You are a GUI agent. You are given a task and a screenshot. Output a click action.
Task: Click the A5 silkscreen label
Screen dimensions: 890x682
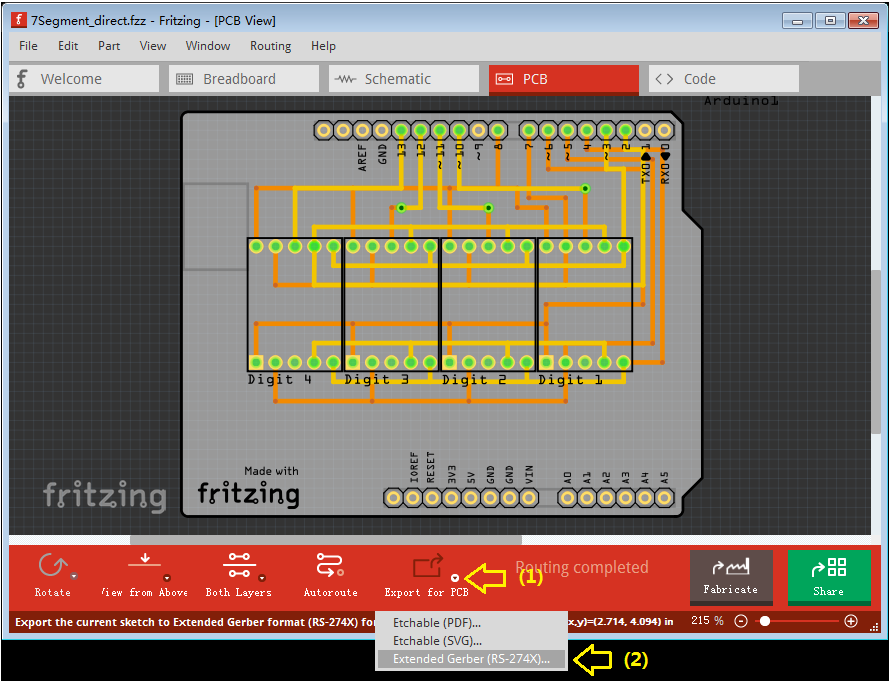(664, 478)
